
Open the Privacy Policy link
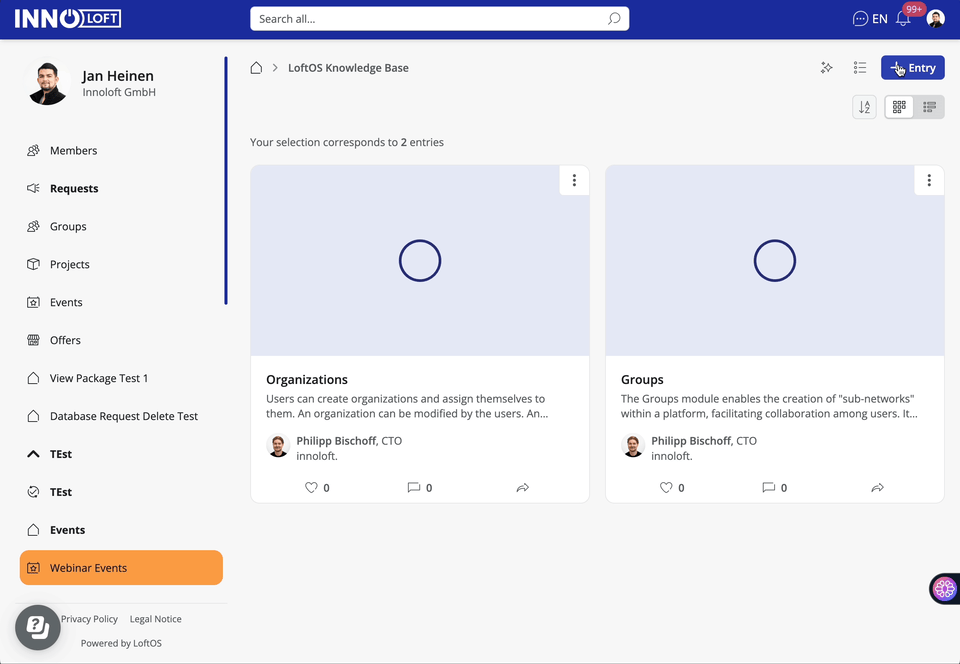89,619
